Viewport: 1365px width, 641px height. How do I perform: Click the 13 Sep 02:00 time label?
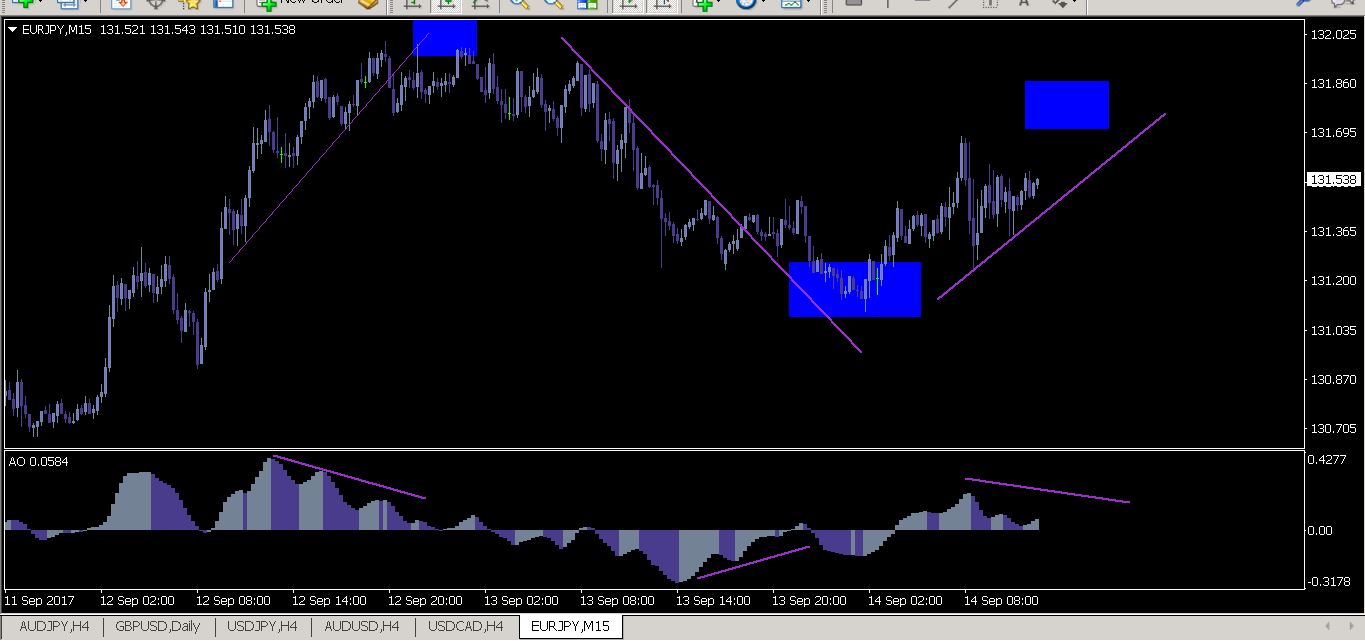[x=521, y=601]
